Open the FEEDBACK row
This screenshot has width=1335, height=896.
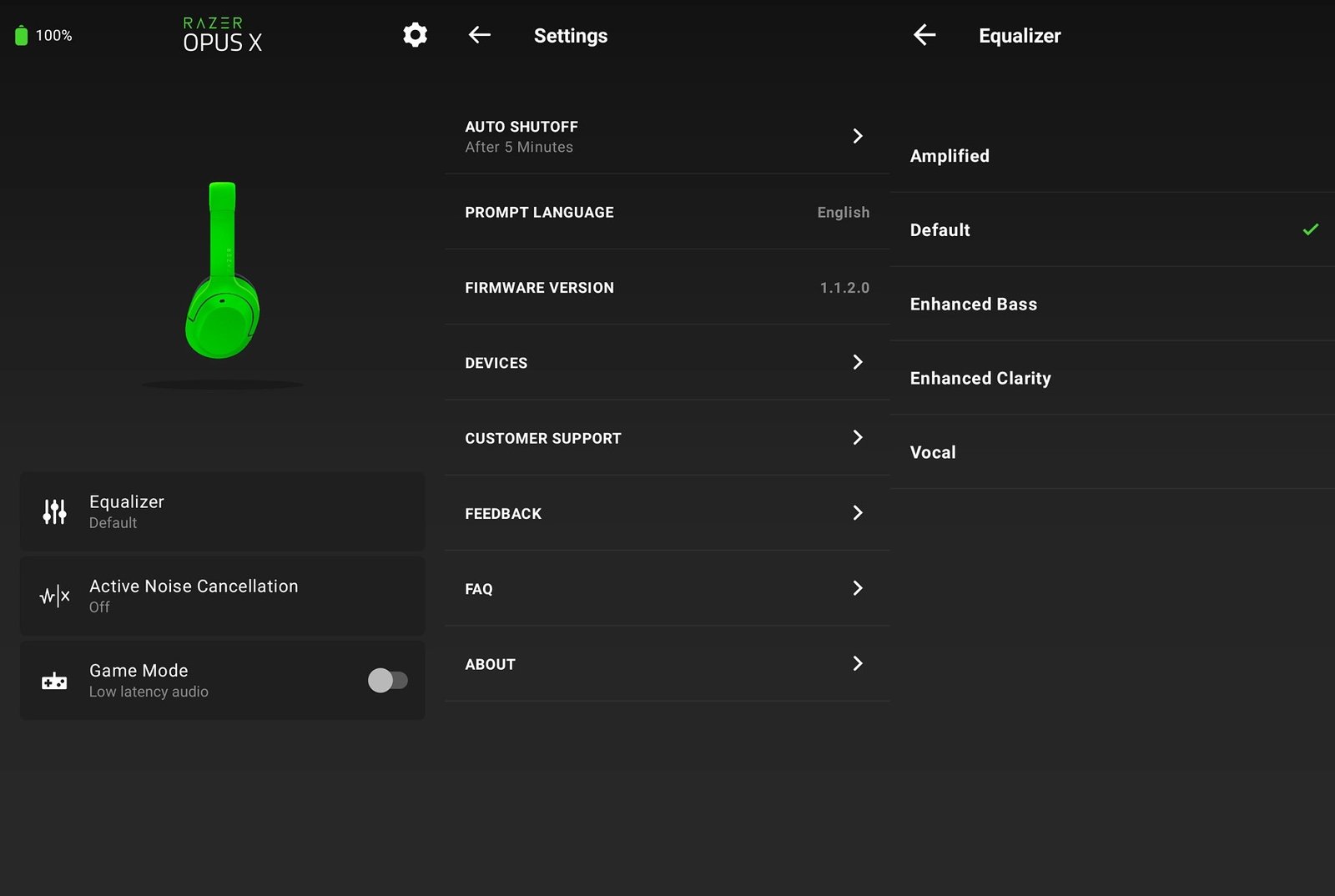tap(667, 513)
